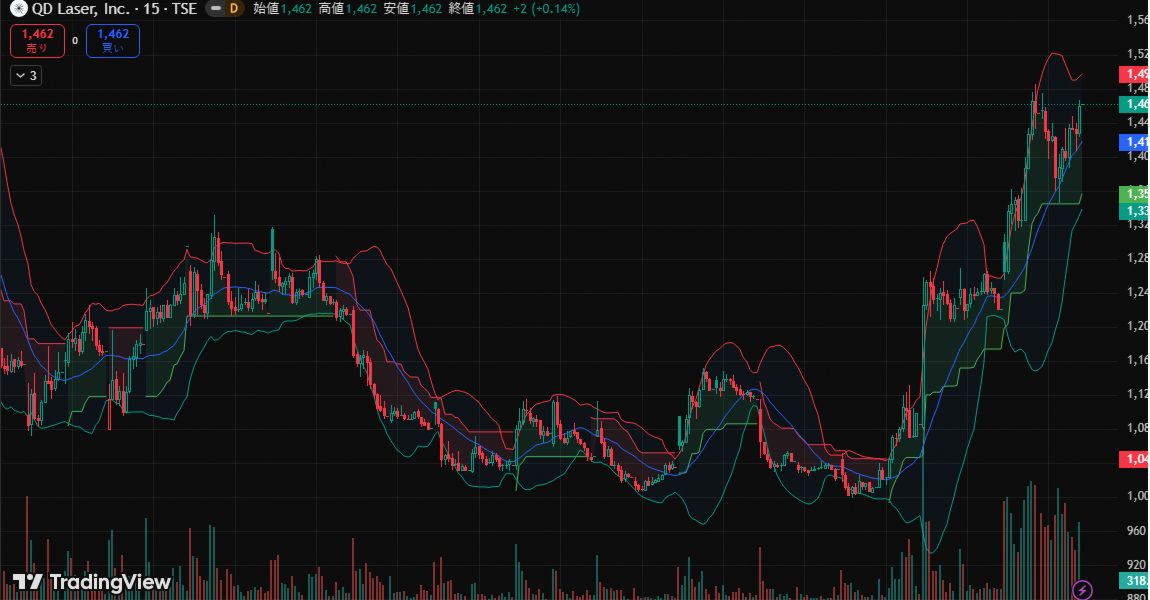This screenshot has height=600, width=1150.
Task: Click the green current price 1,46 axis label
Action: point(1135,104)
